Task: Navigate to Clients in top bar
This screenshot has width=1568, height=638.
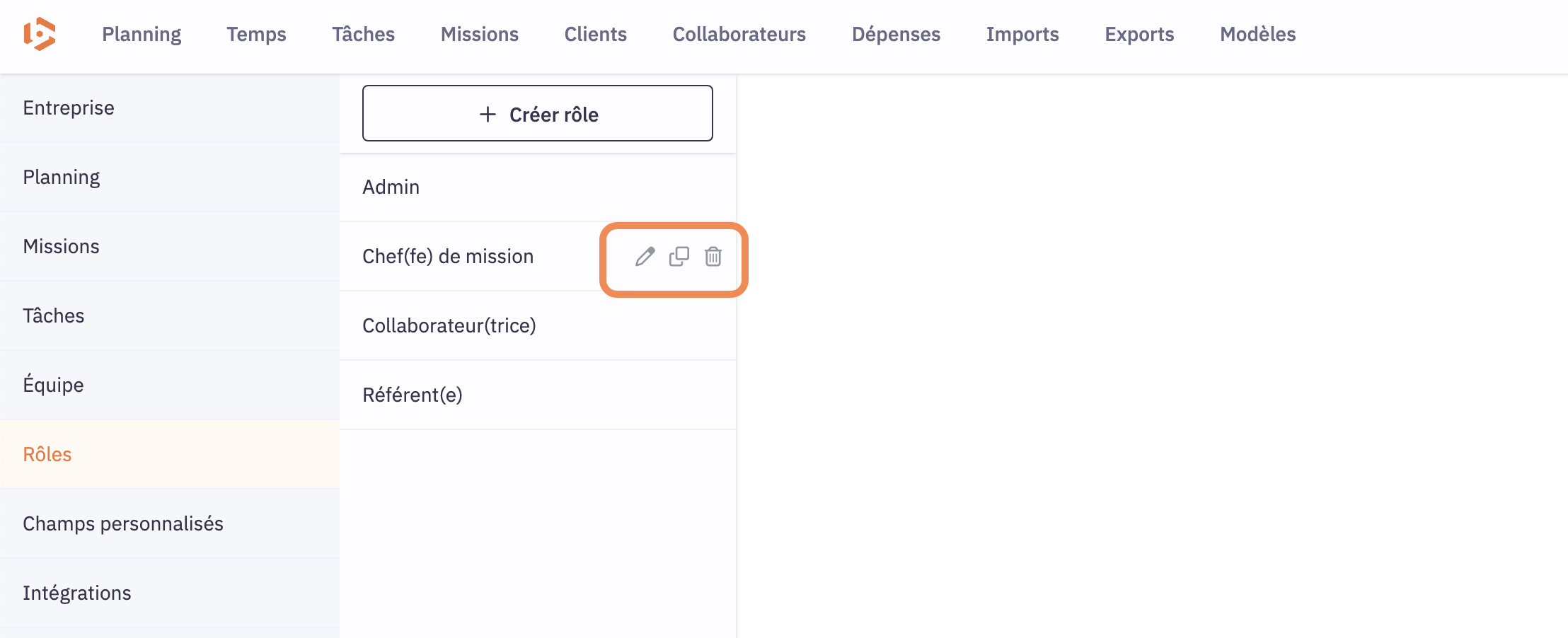Action: click(595, 35)
